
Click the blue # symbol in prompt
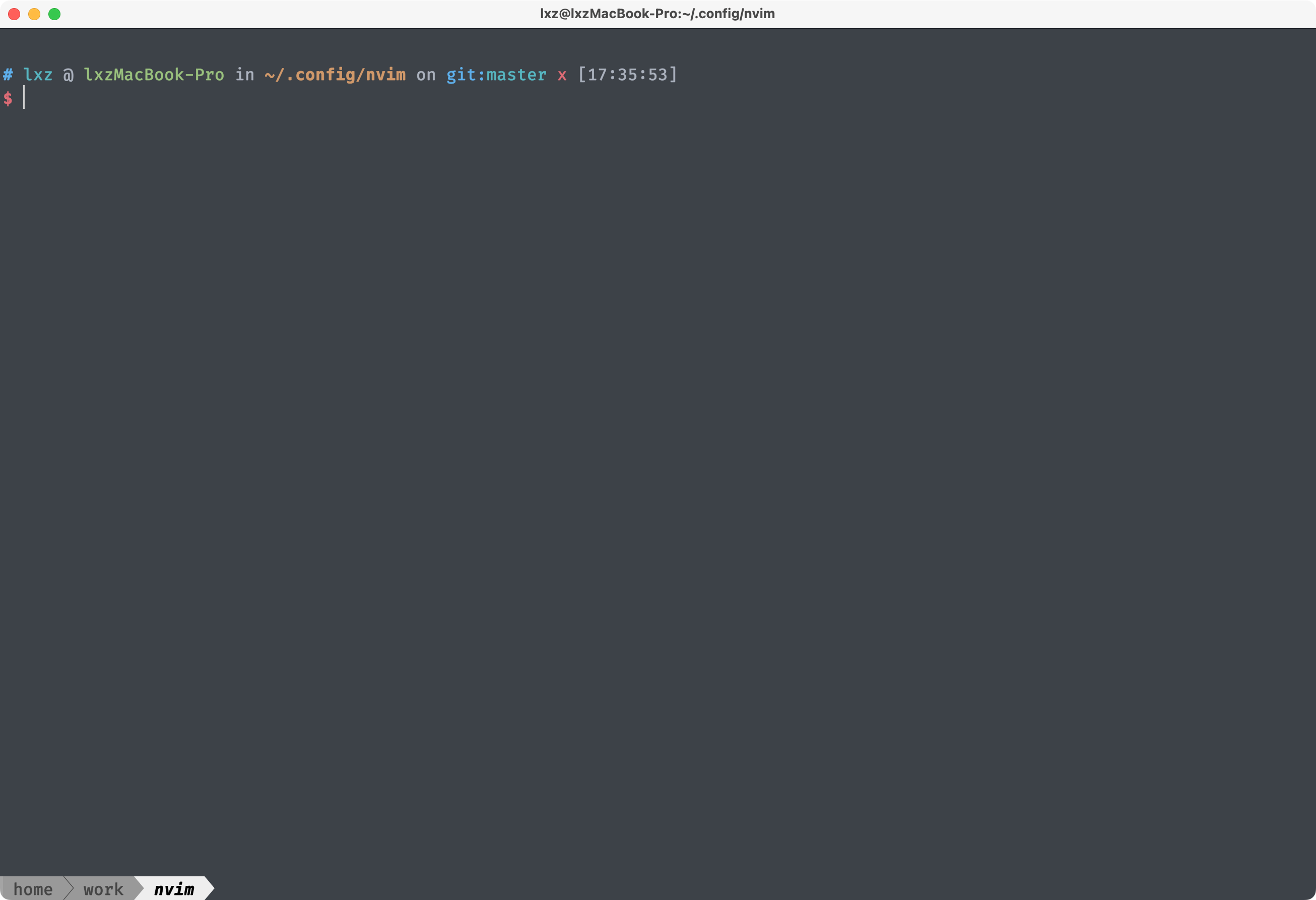tap(8, 75)
